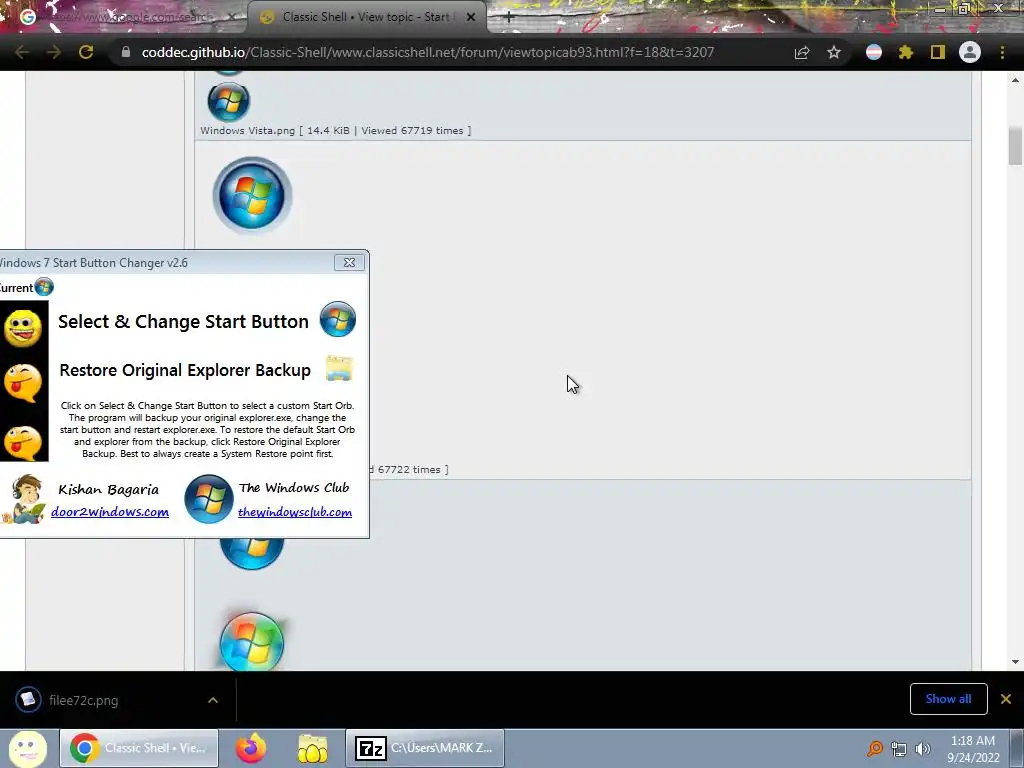Open the clock showing 1:18 AM
The width and height of the screenshot is (1024, 768).
pos(973,748)
